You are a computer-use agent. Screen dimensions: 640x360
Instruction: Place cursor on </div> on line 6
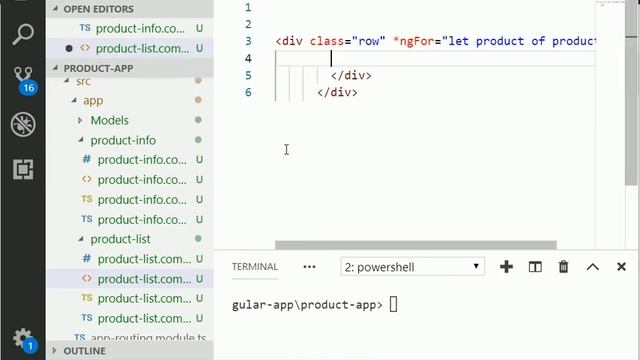[337, 93]
